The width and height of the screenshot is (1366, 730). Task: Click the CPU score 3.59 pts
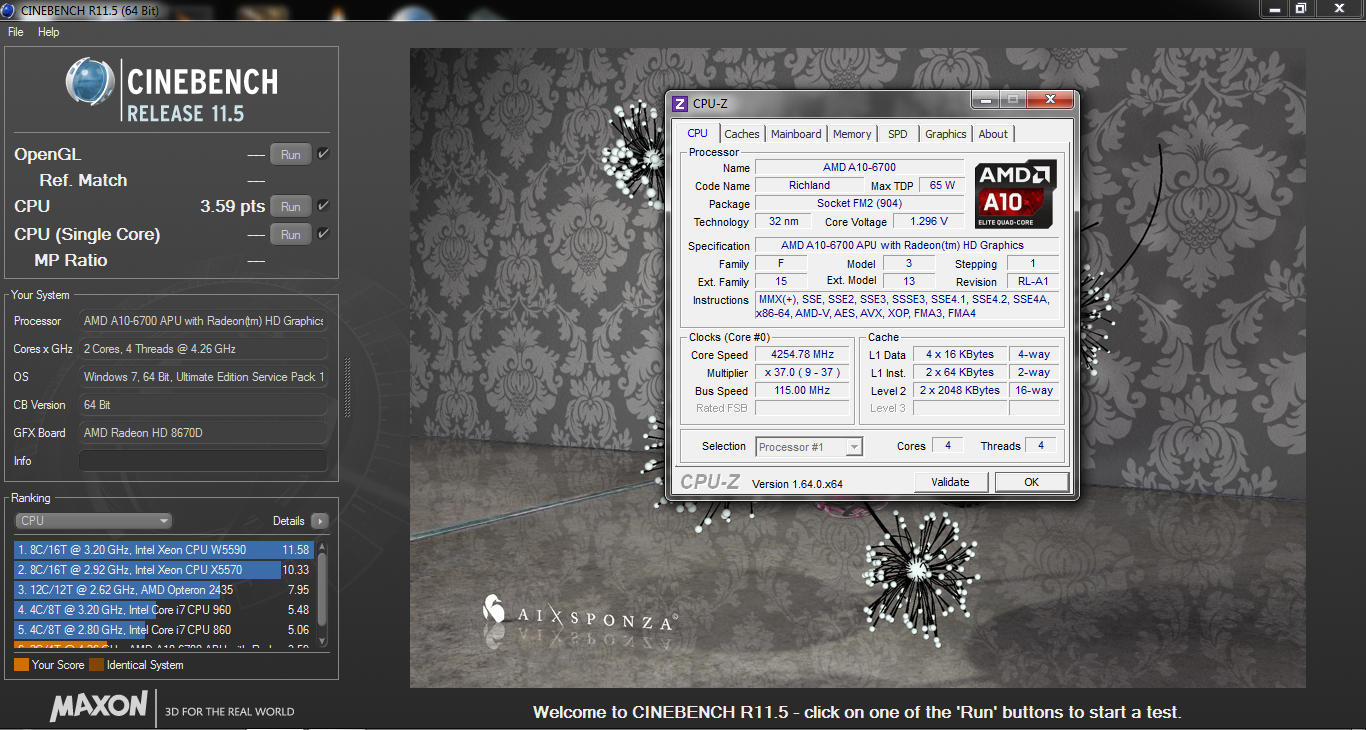tap(232, 207)
